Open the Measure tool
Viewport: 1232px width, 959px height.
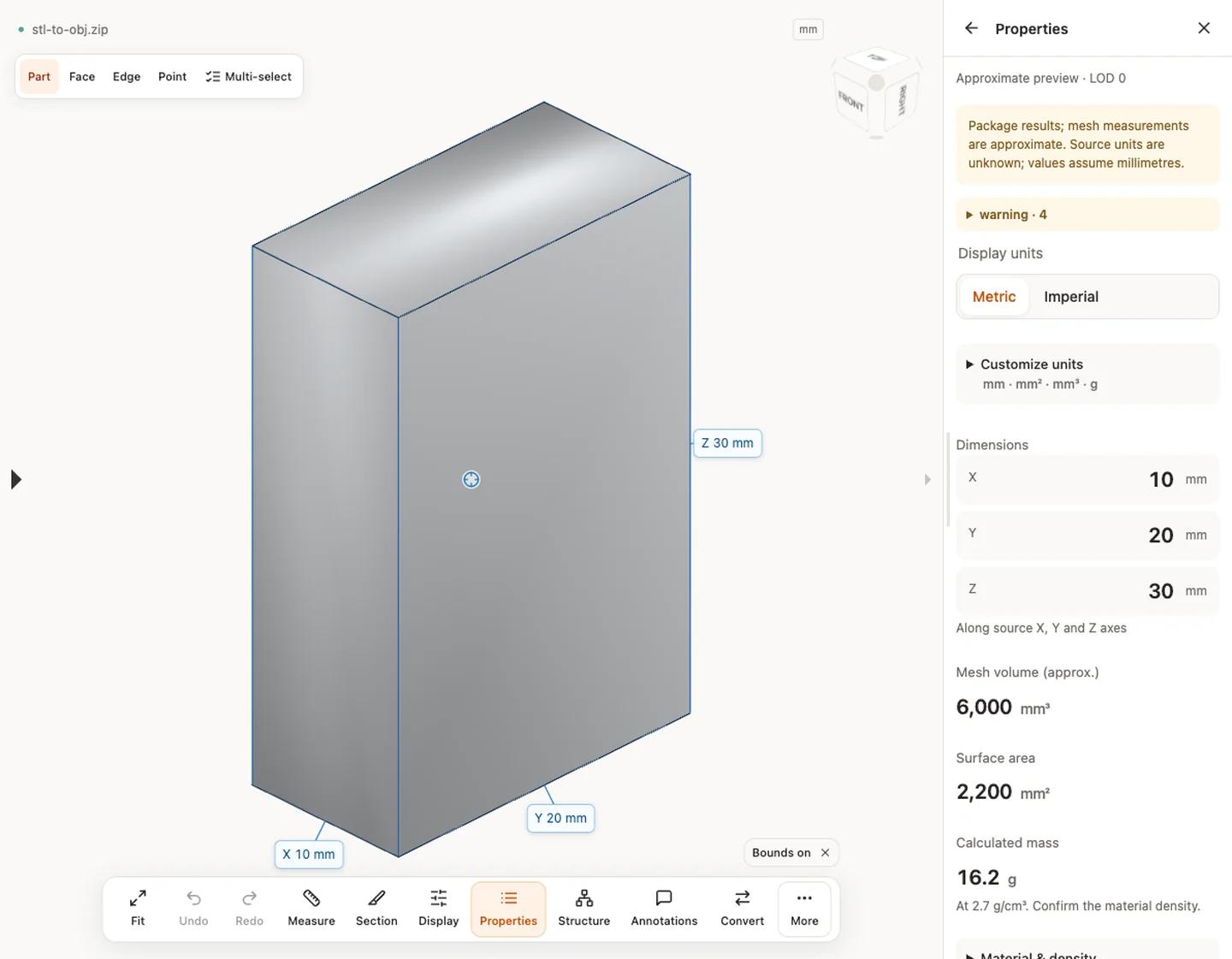pos(311,909)
